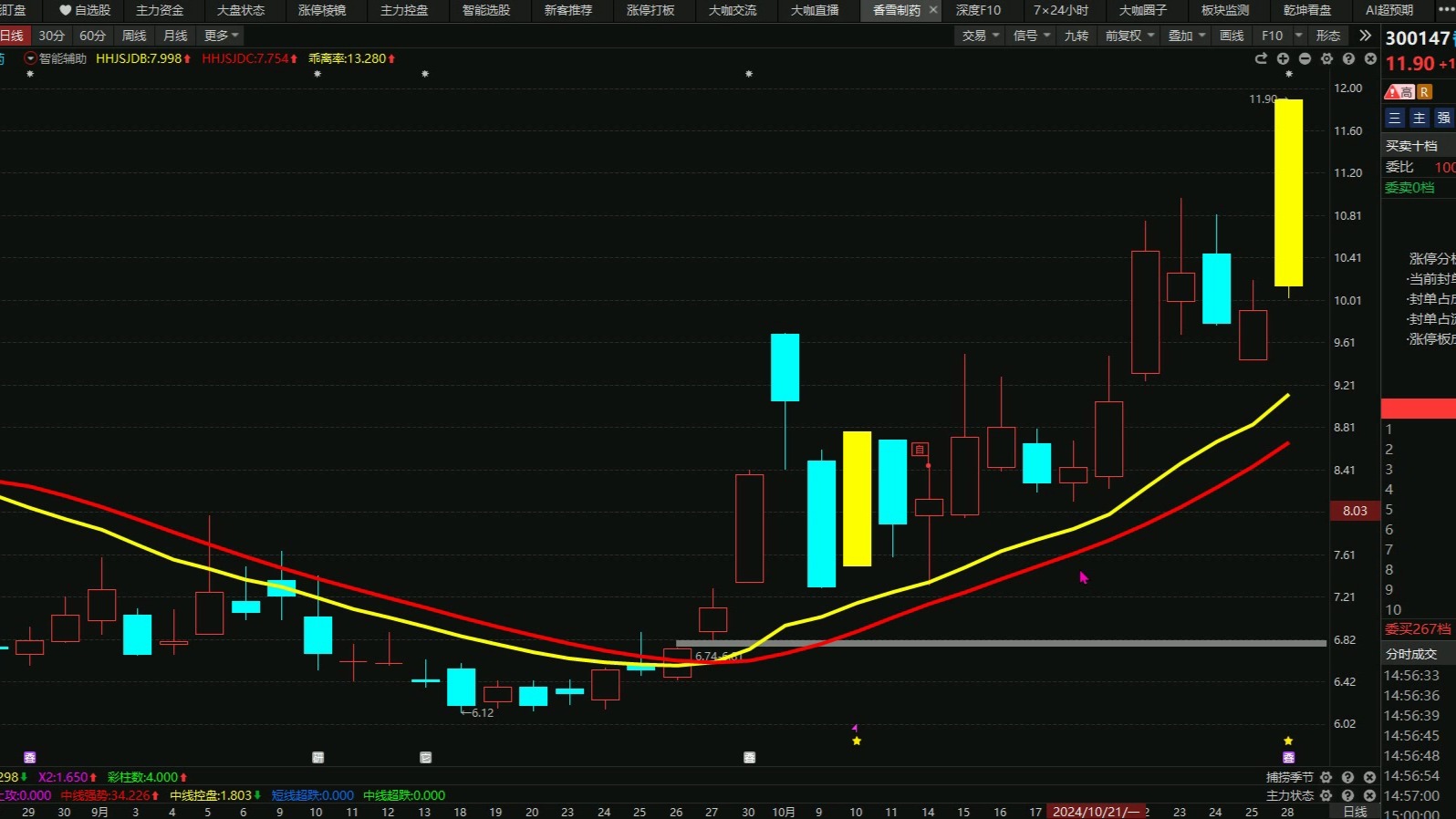
Task: Click the 主 blue badge
Action: 1419,118
